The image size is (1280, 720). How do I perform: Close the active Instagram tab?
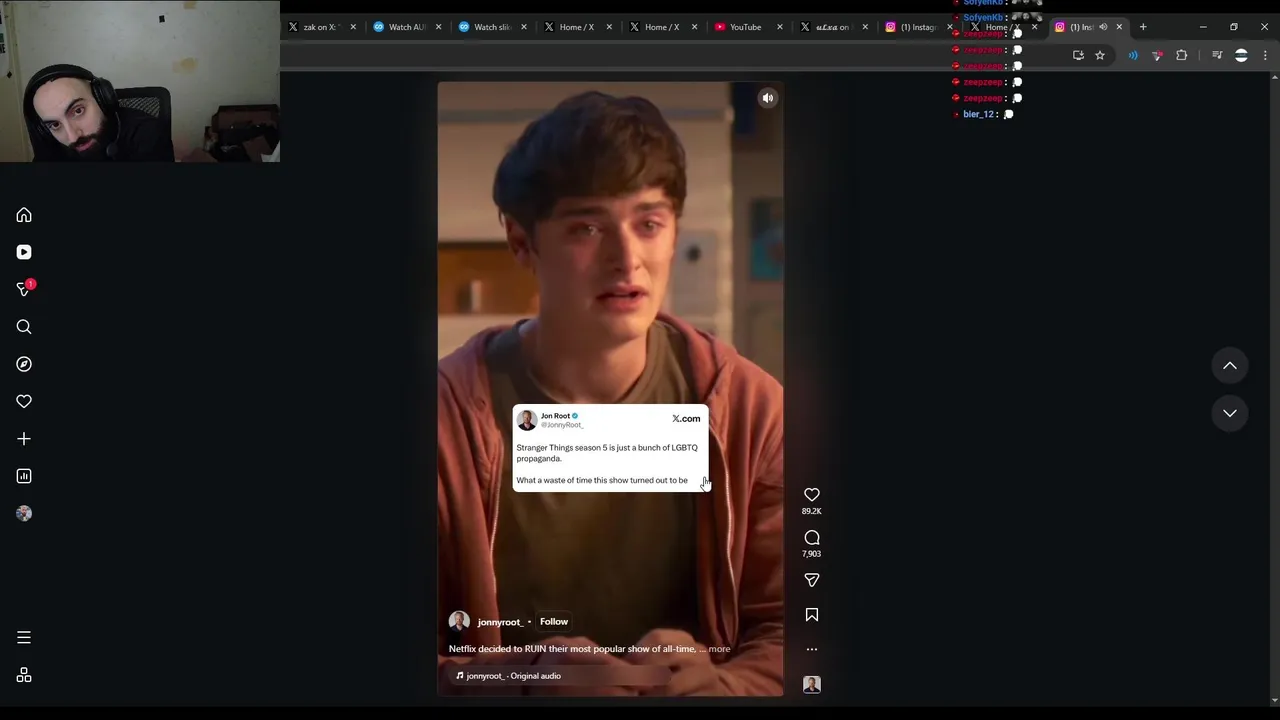point(1119,27)
